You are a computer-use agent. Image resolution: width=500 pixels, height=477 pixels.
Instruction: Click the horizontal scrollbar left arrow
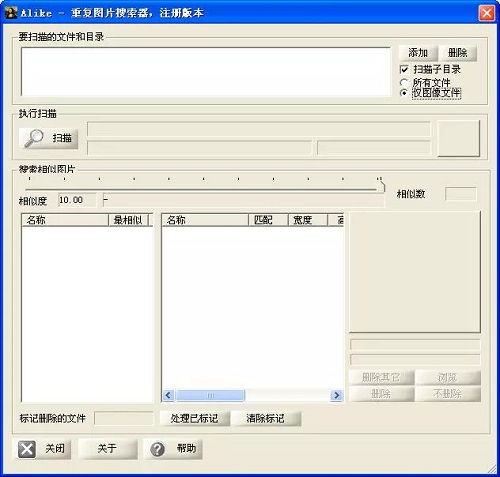168,395
